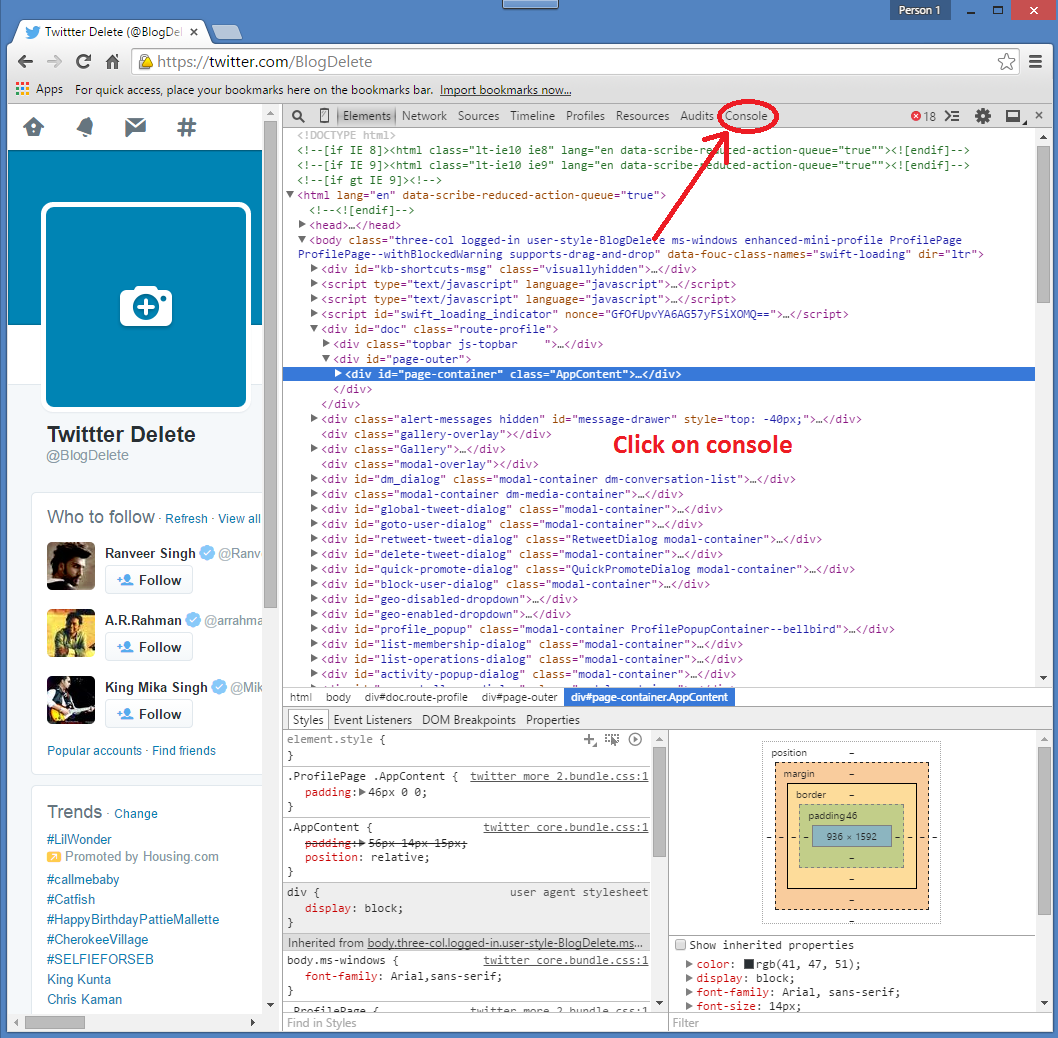Switch to the Elements tab
The image size is (1058, 1038).
pyautogui.click(x=366, y=116)
